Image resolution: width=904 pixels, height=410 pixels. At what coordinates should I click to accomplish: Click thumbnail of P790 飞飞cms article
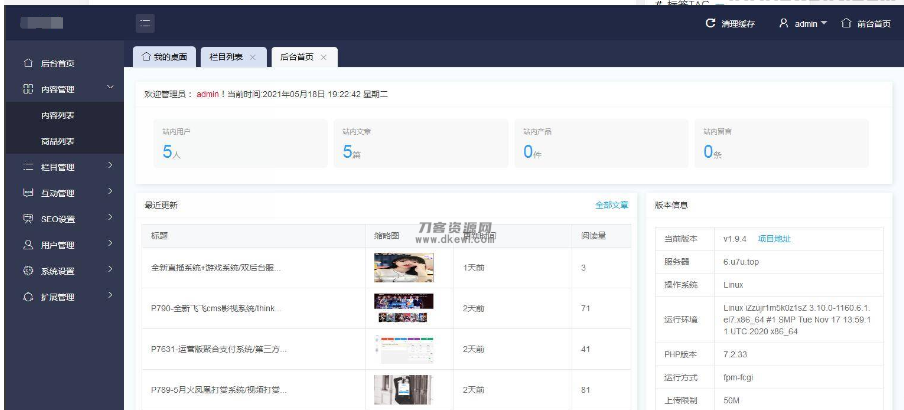click(404, 308)
